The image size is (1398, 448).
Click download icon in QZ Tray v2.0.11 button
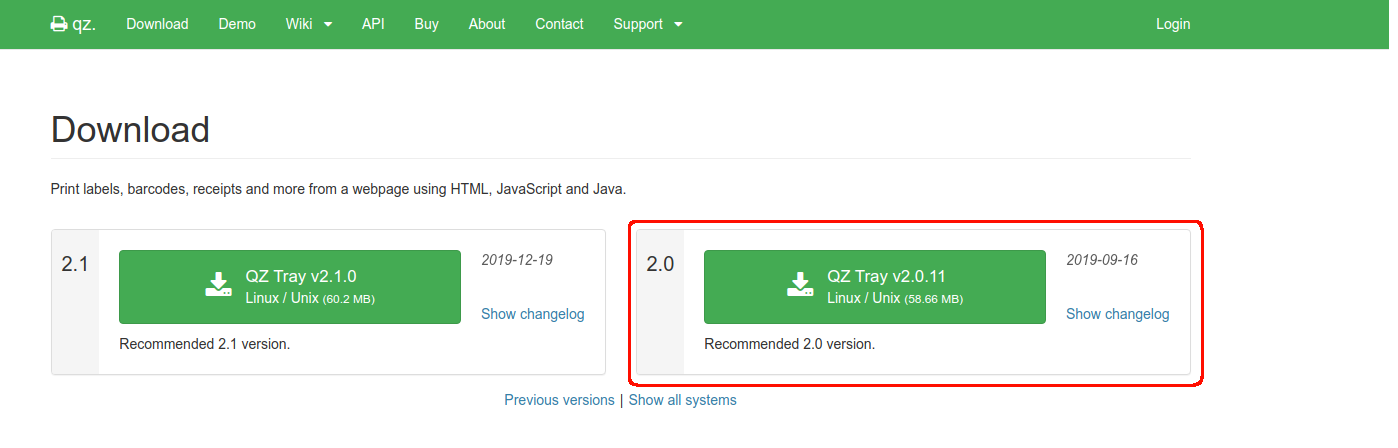pos(800,285)
